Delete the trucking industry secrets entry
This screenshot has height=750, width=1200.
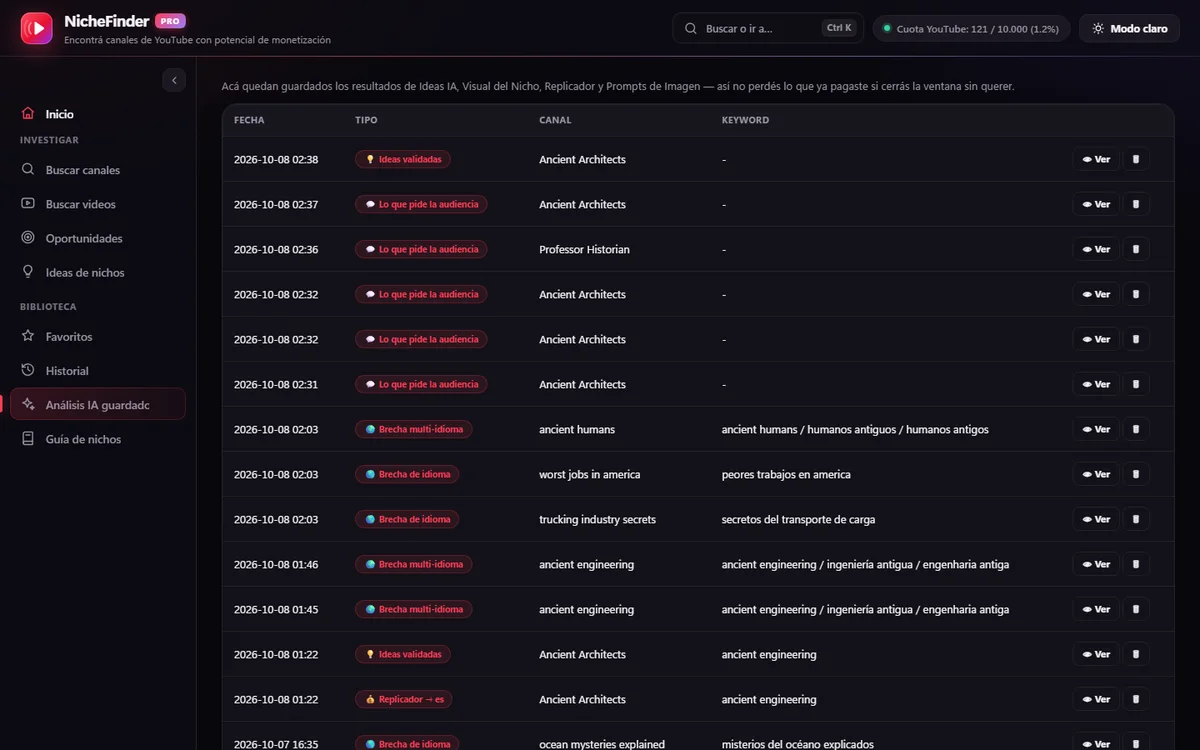point(1135,519)
